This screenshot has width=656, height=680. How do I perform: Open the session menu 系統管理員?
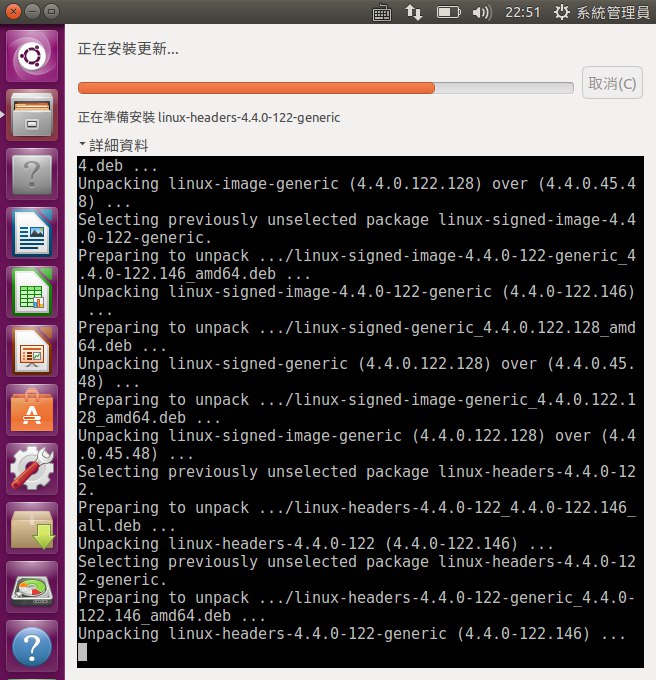602,12
